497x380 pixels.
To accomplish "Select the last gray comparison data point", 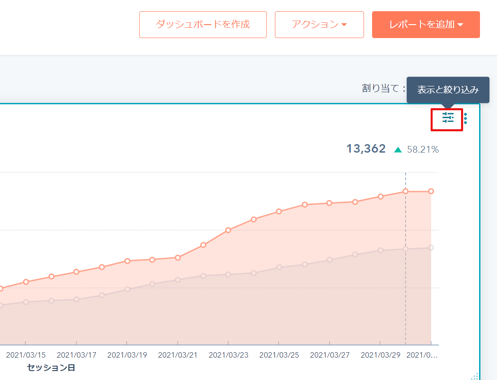I will [x=431, y=248].
